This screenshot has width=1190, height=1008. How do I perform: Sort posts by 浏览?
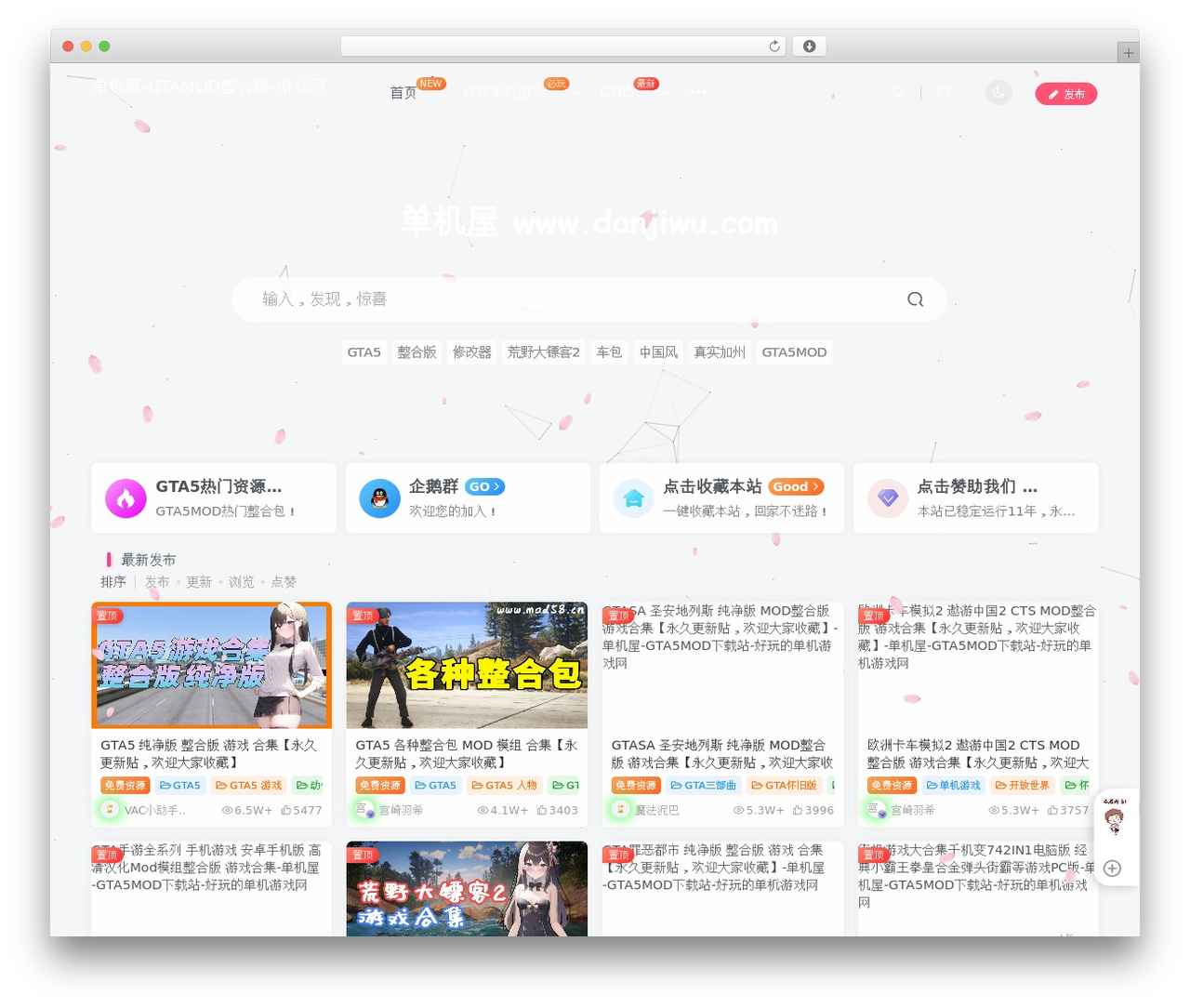(x=242, y=582)
